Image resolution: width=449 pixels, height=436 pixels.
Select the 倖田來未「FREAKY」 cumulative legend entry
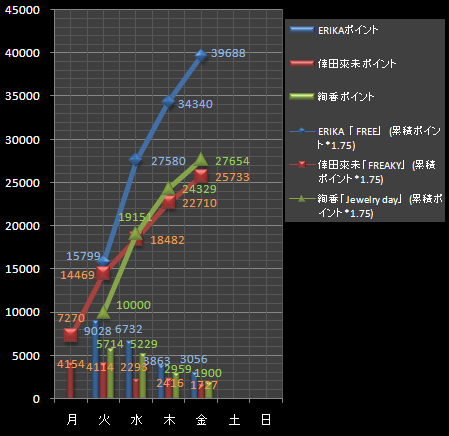click(x=363, y=172)
